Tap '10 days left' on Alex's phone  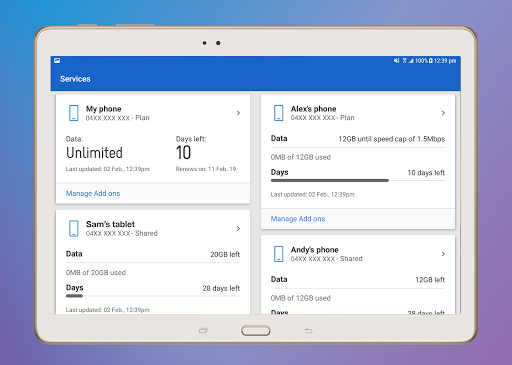pos(426,173)
